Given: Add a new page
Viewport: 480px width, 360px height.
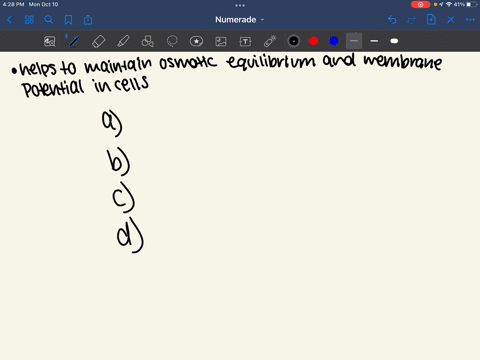Looking at the screenshot, I should [431, 20].
